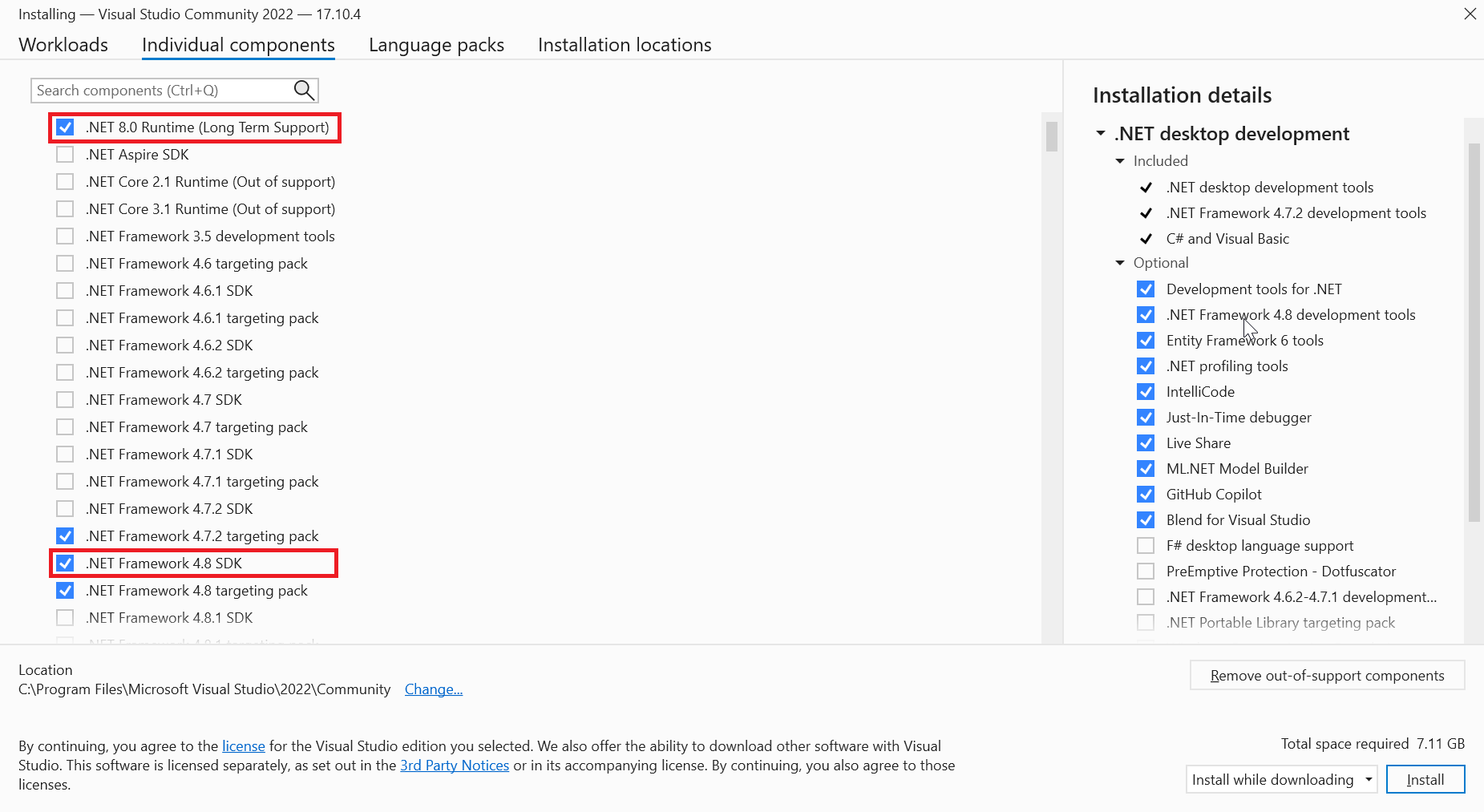Uncheck .NET 8.0 Runtime component
This screenshot has height=812, width=1484.
click(x=65, y=127)
